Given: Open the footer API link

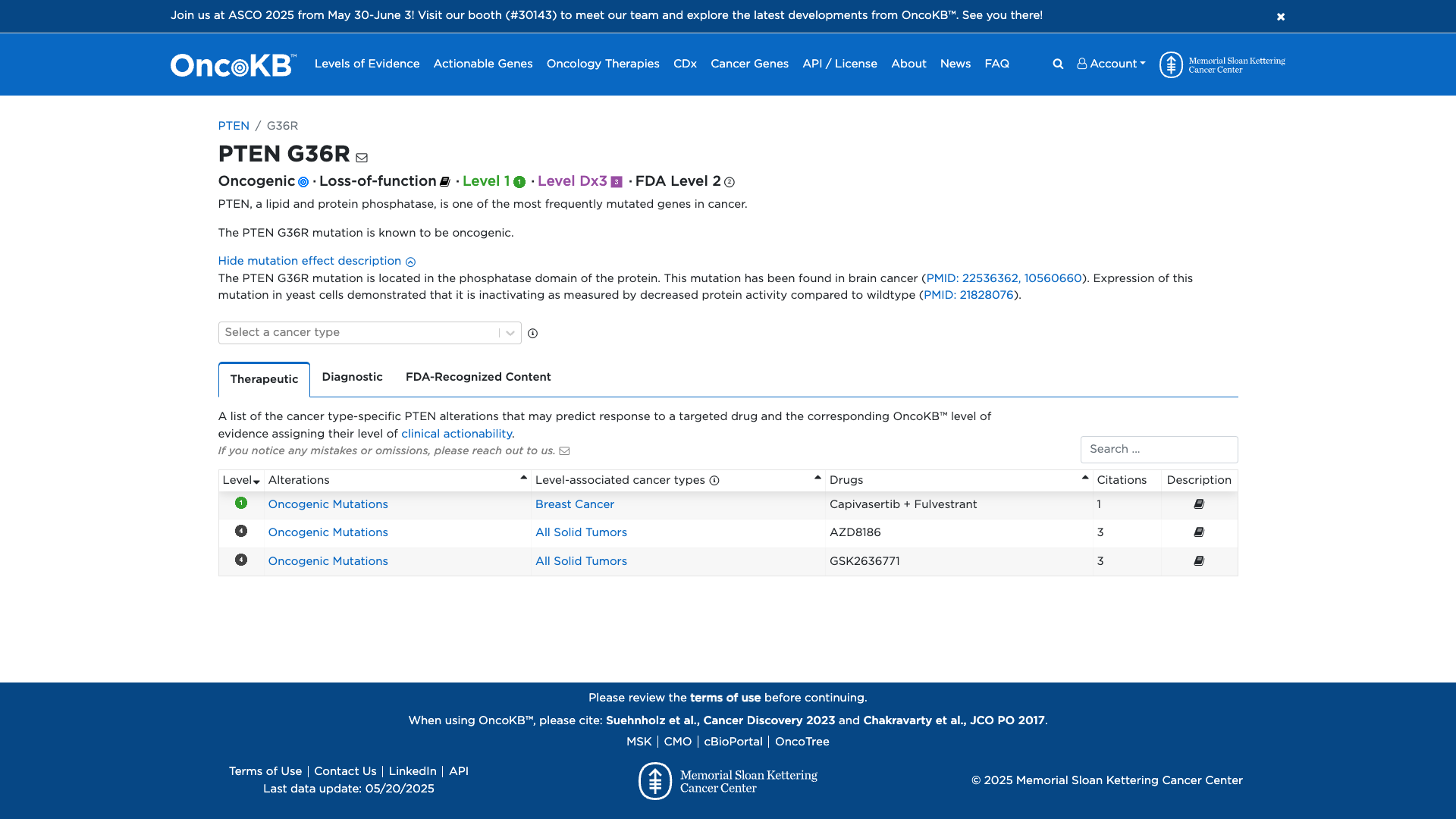Looking at the screenshot, I should coord(459,771).
